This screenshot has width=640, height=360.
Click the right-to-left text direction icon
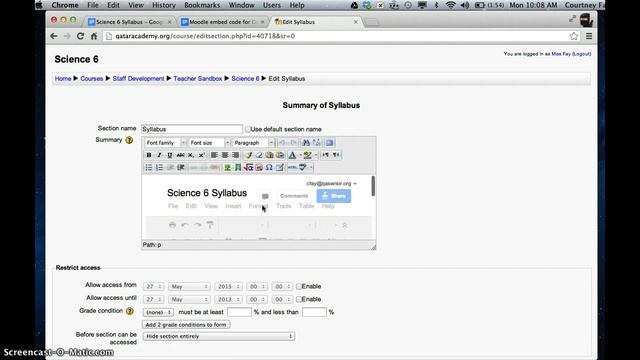click(336, 155)
